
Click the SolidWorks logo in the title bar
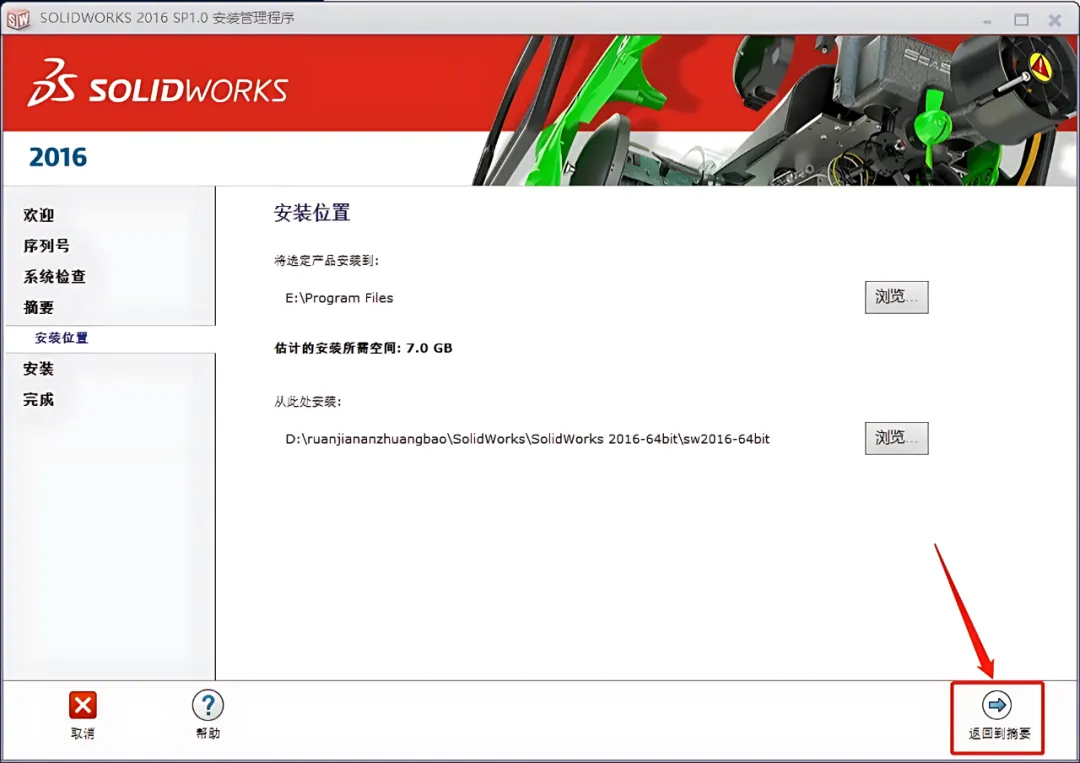(x=18, y=20)
